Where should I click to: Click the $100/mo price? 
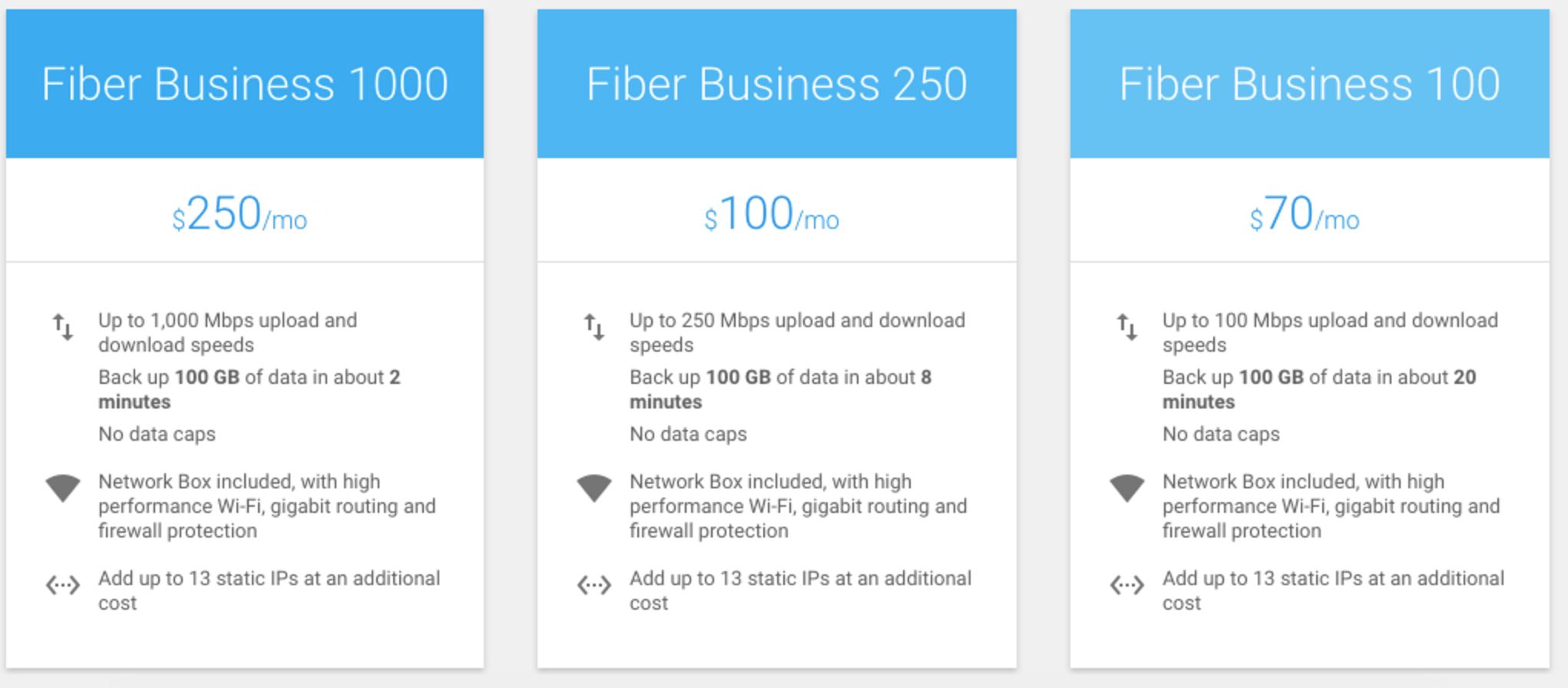pyautogui.click(x=772, y=214)
